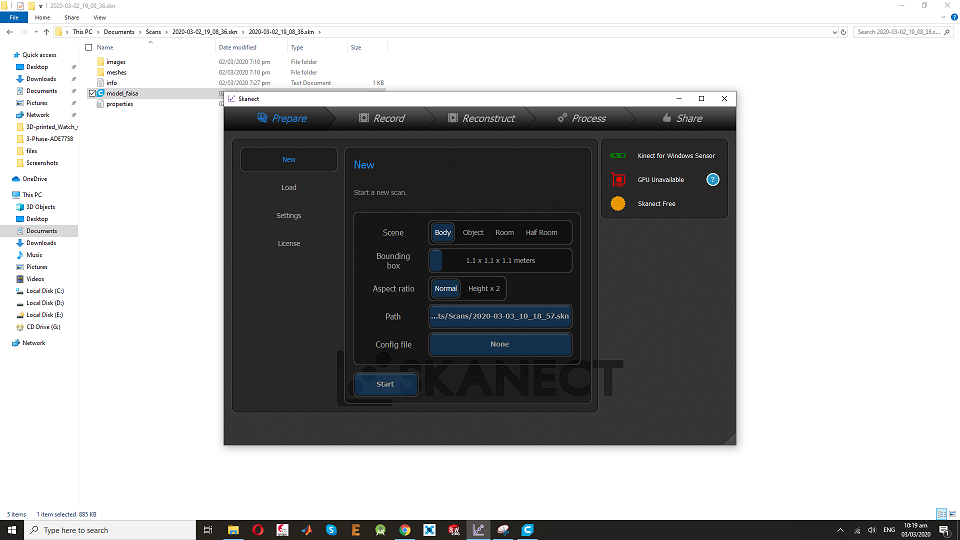
Task: Click Scans in the address breadcrumb
Action: click(x=153, y=32)
